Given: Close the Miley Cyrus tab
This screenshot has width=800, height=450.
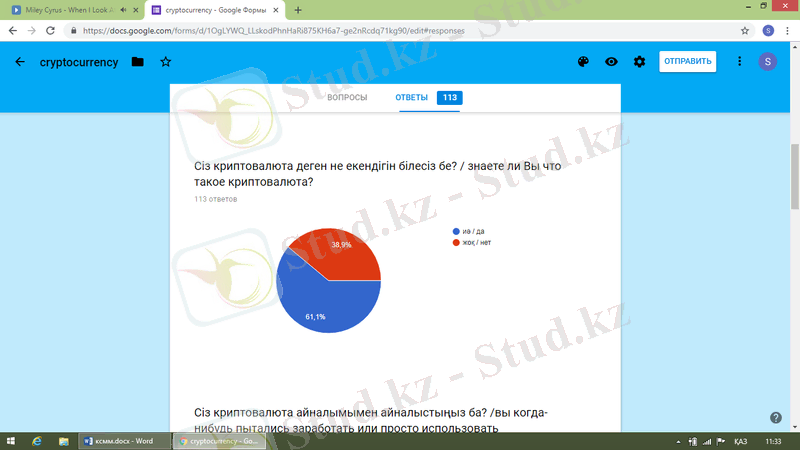Looking at the screenshot, I should click(136, 10).
